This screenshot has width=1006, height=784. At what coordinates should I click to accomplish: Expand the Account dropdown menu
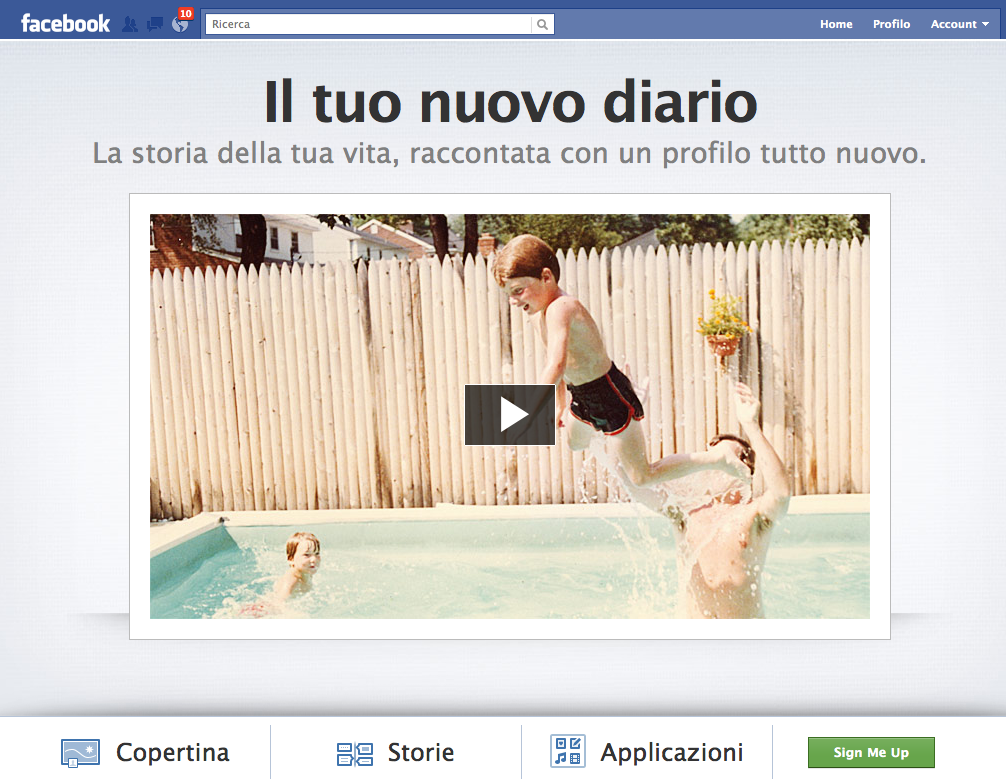(x=959, y=24)
